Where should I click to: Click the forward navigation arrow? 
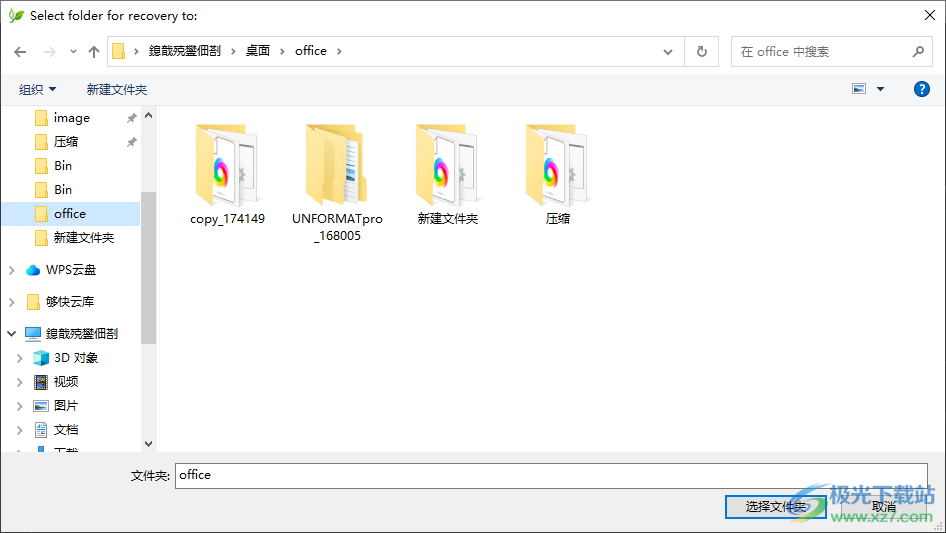point(49,52)
